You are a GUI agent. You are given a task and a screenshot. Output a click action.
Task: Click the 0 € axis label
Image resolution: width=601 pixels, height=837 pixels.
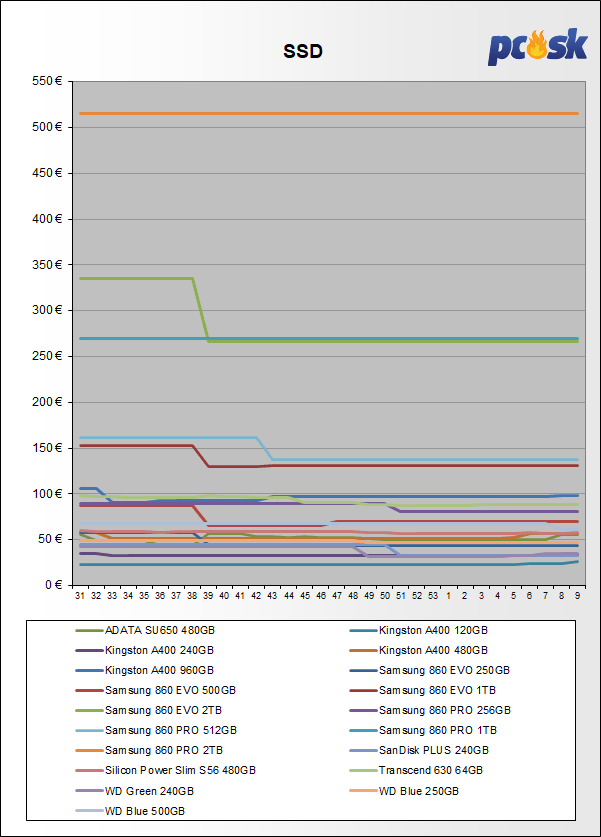53,585
